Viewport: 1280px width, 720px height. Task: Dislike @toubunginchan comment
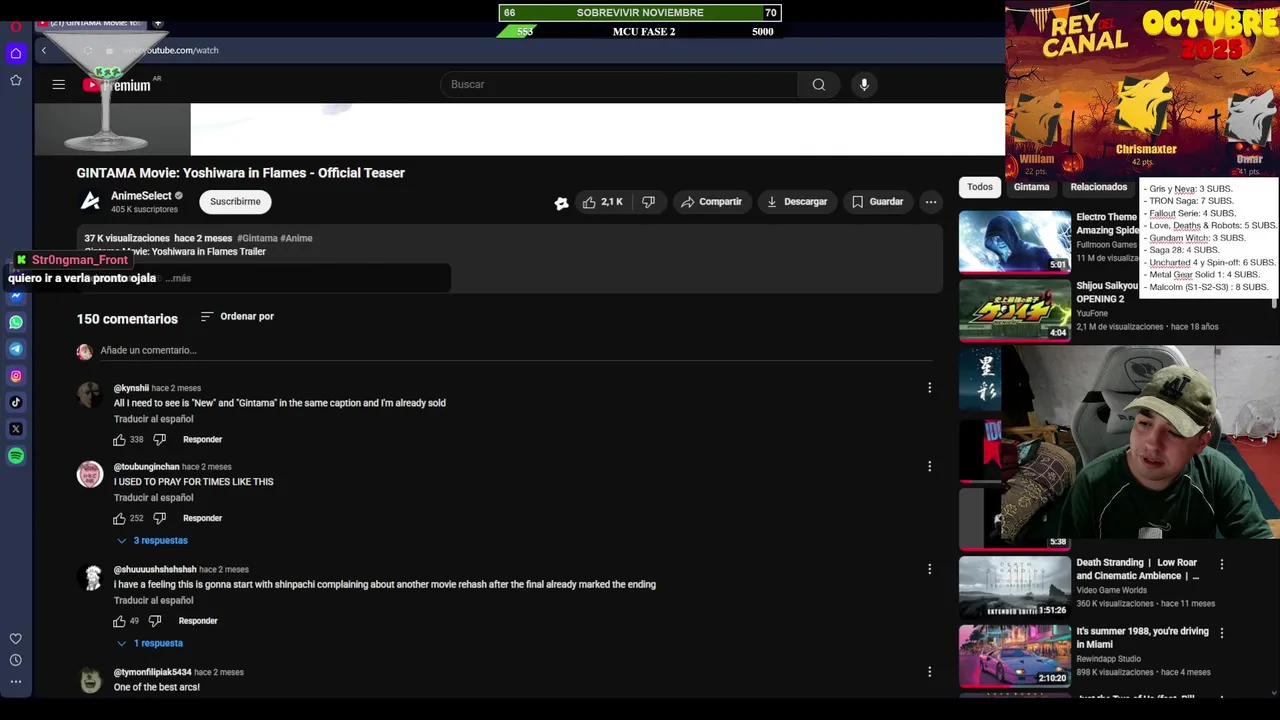[159, 518]
